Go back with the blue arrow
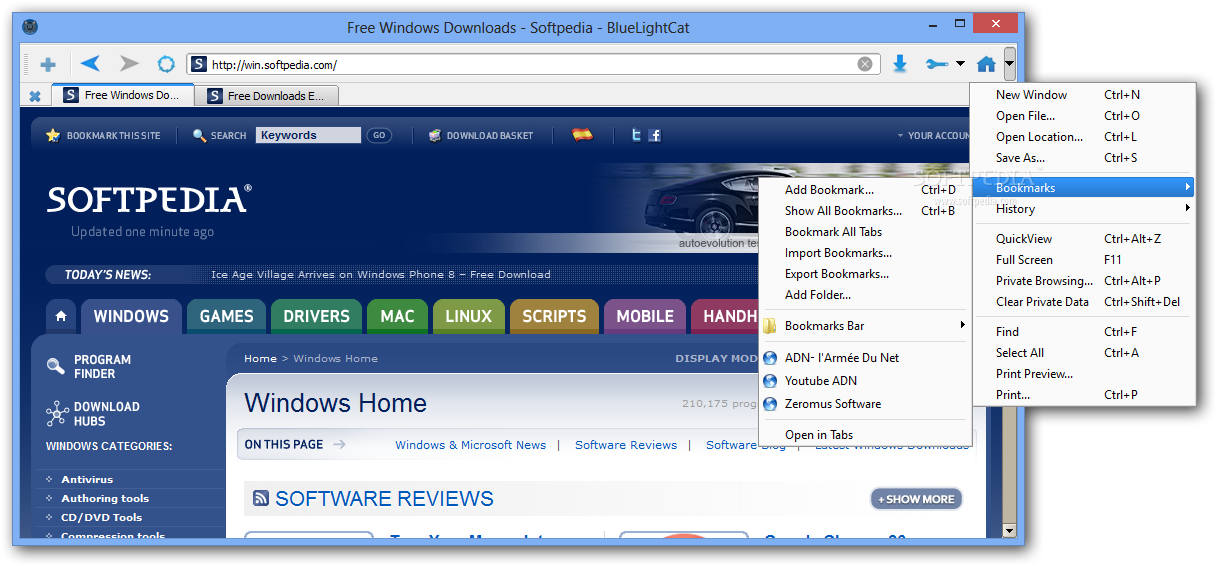 [90, 64]
